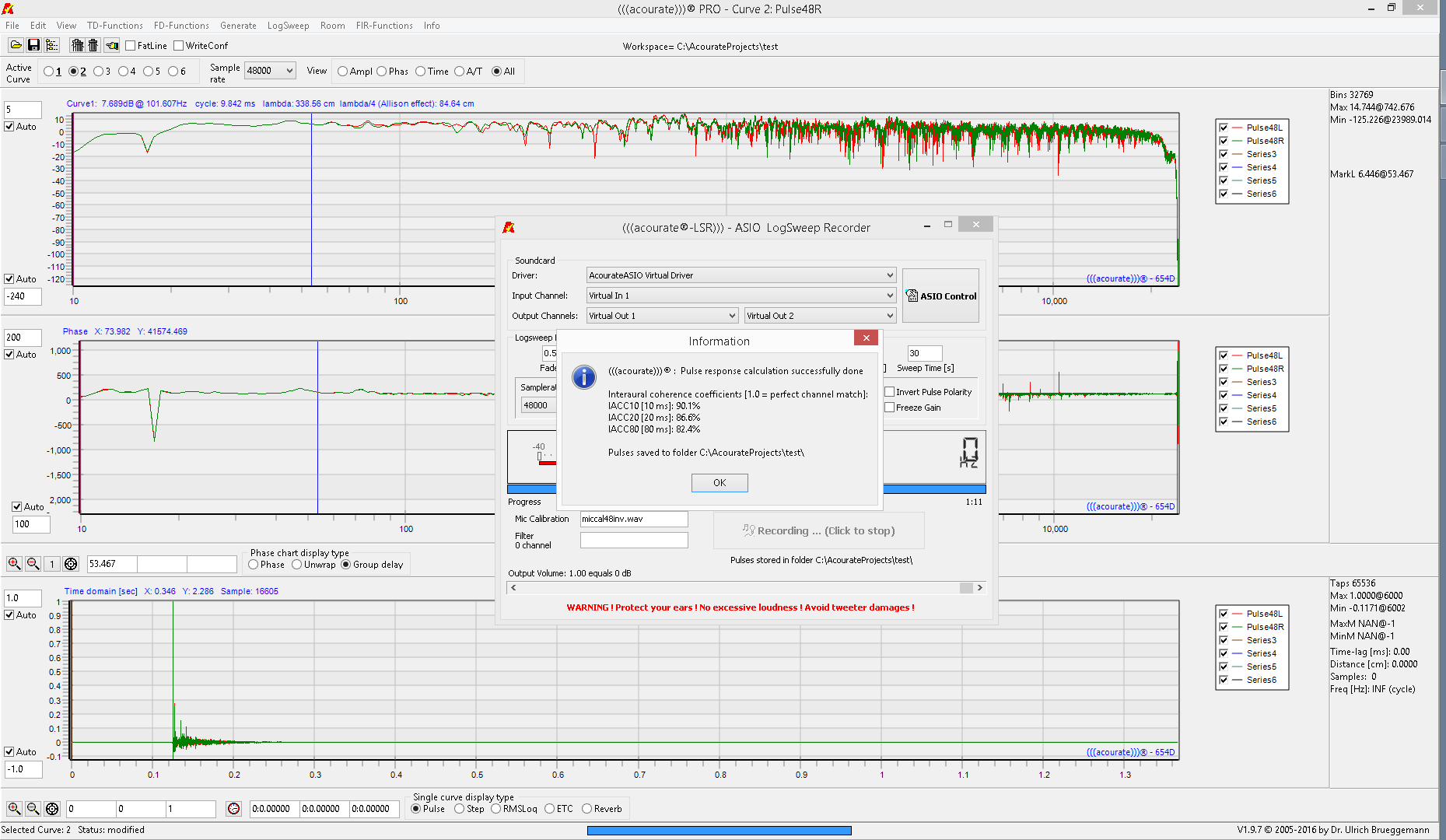Zoom in on the phase chart

point(14,564)
